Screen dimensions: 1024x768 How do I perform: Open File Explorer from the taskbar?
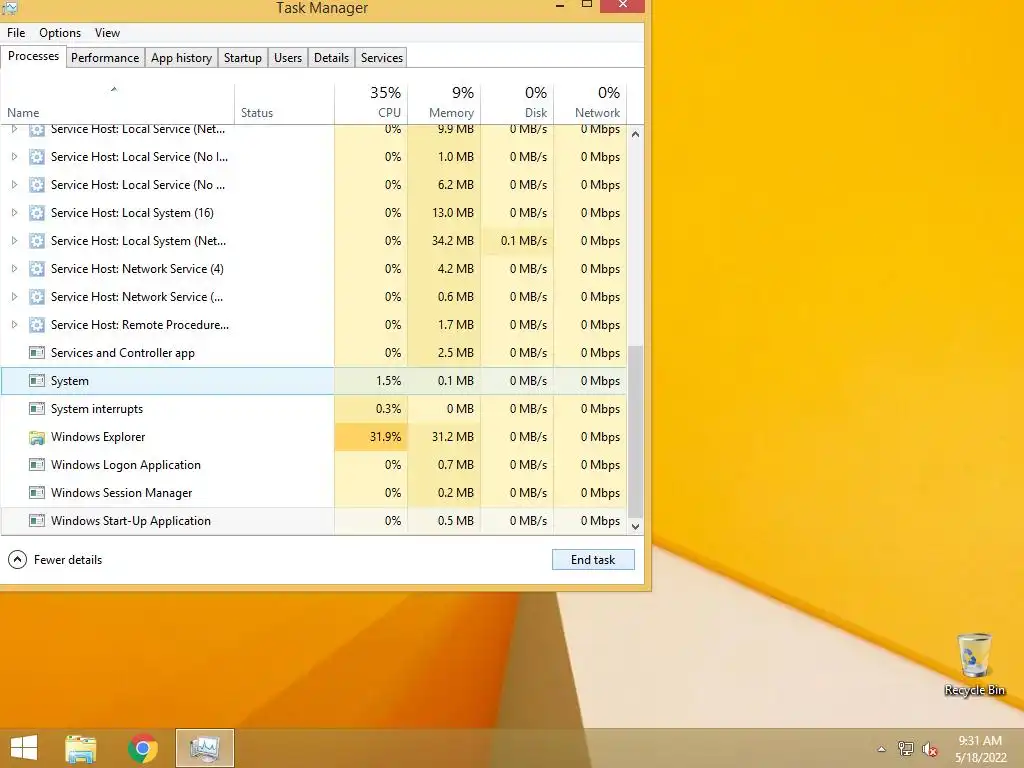tap(81, 748)
